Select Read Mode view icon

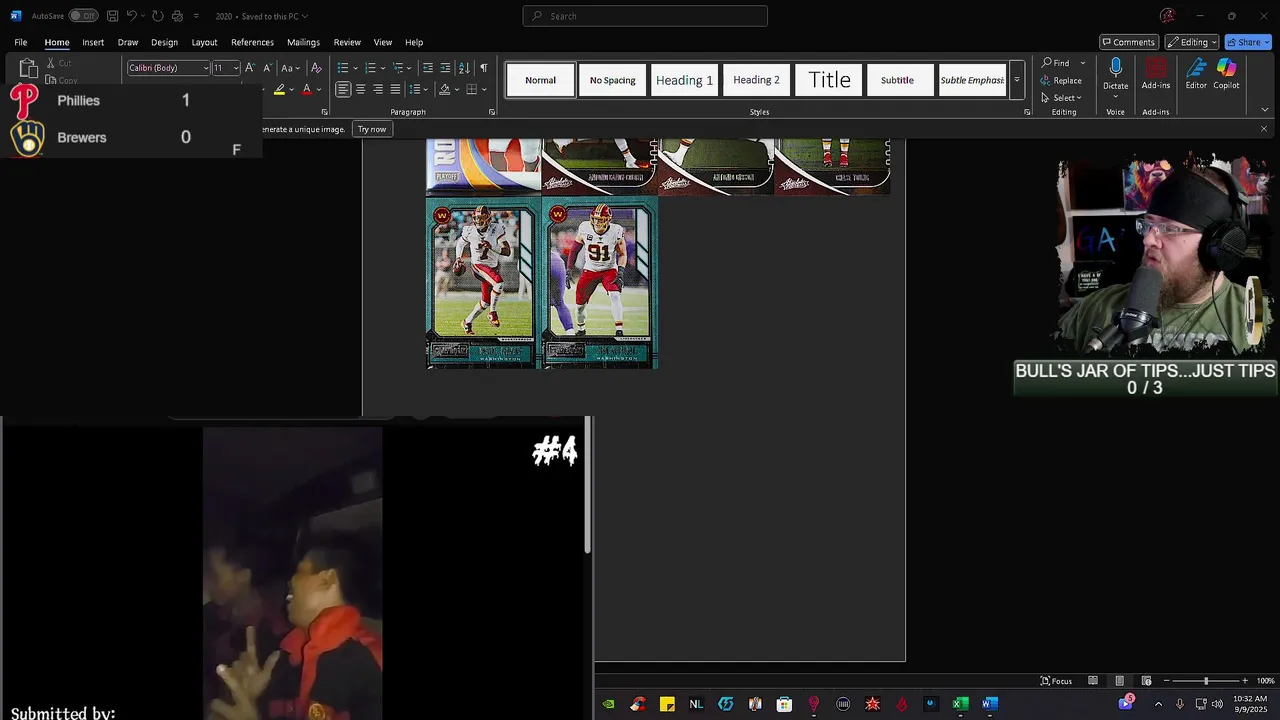[1093, 681]
